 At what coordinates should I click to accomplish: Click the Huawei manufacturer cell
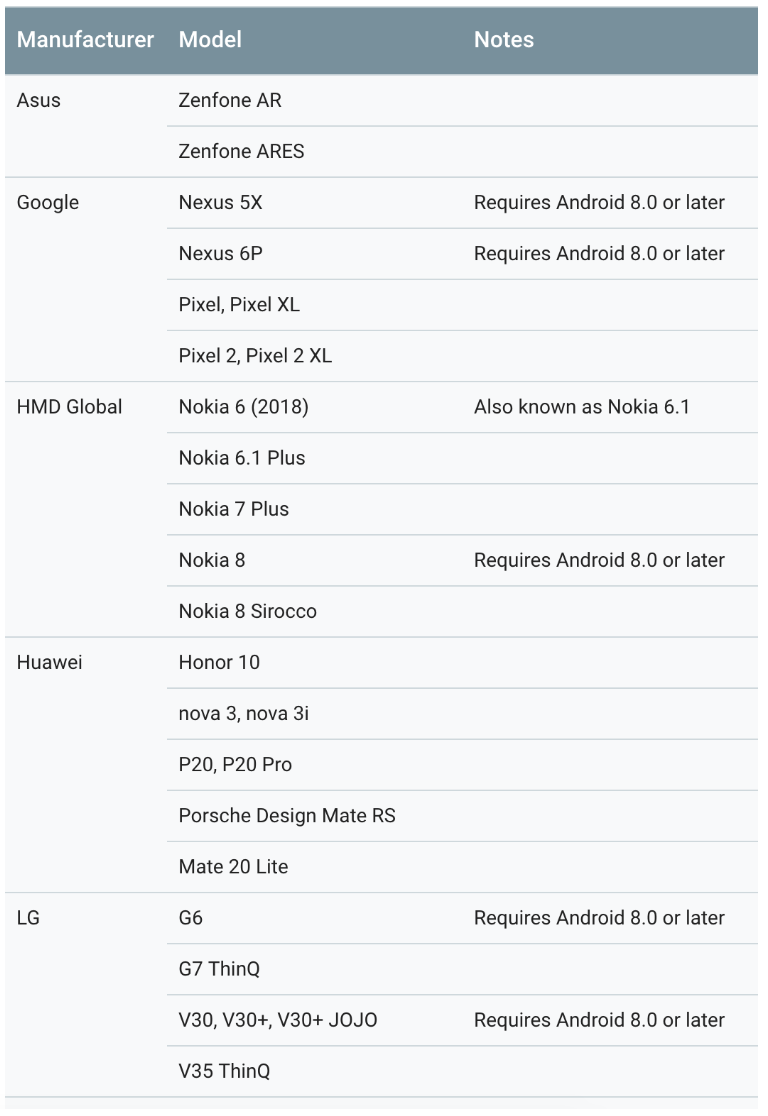click(x=50, y=663)
